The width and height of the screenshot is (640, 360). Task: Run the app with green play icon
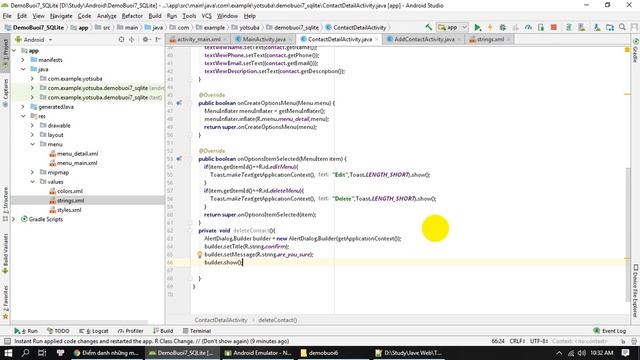click(477, 27)
